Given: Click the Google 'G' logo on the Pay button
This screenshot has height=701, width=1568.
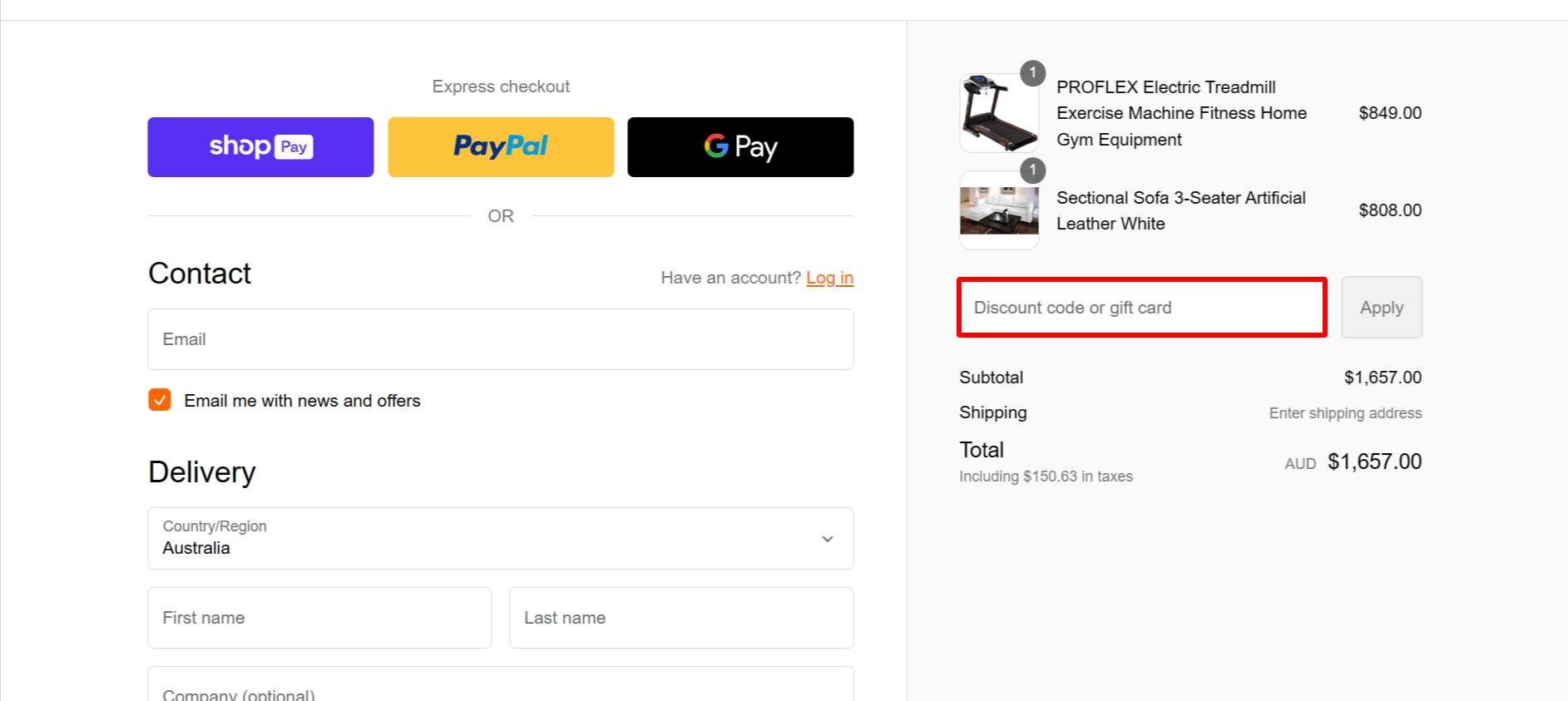Looking at the screenshot, I should [x=715, y=146].
